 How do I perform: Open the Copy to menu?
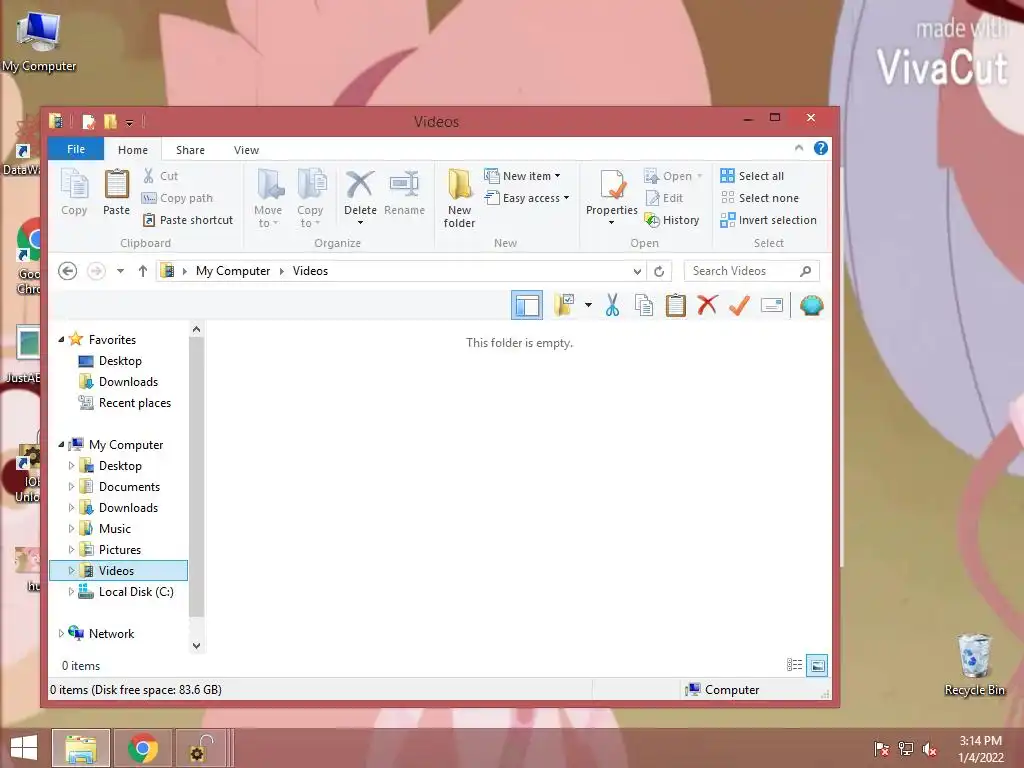310,198
